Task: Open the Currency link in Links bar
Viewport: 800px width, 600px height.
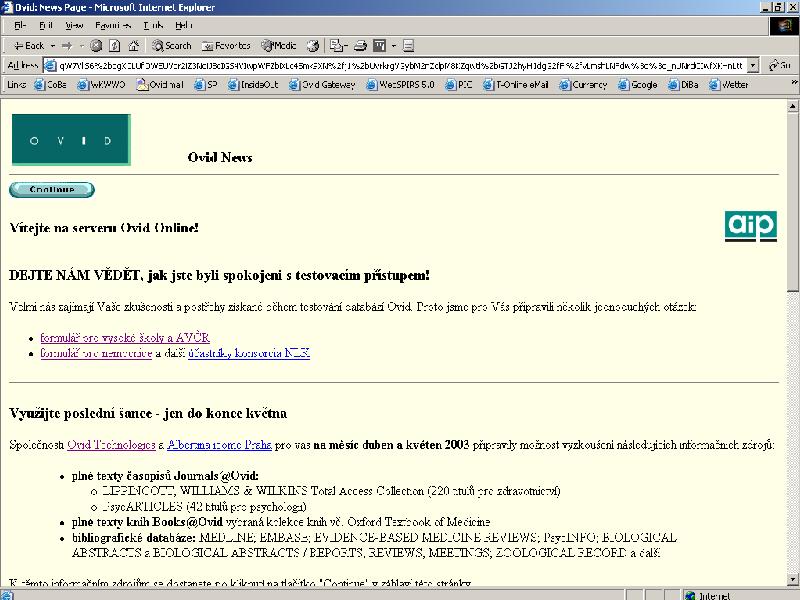Action: click(x=583, y=85)
